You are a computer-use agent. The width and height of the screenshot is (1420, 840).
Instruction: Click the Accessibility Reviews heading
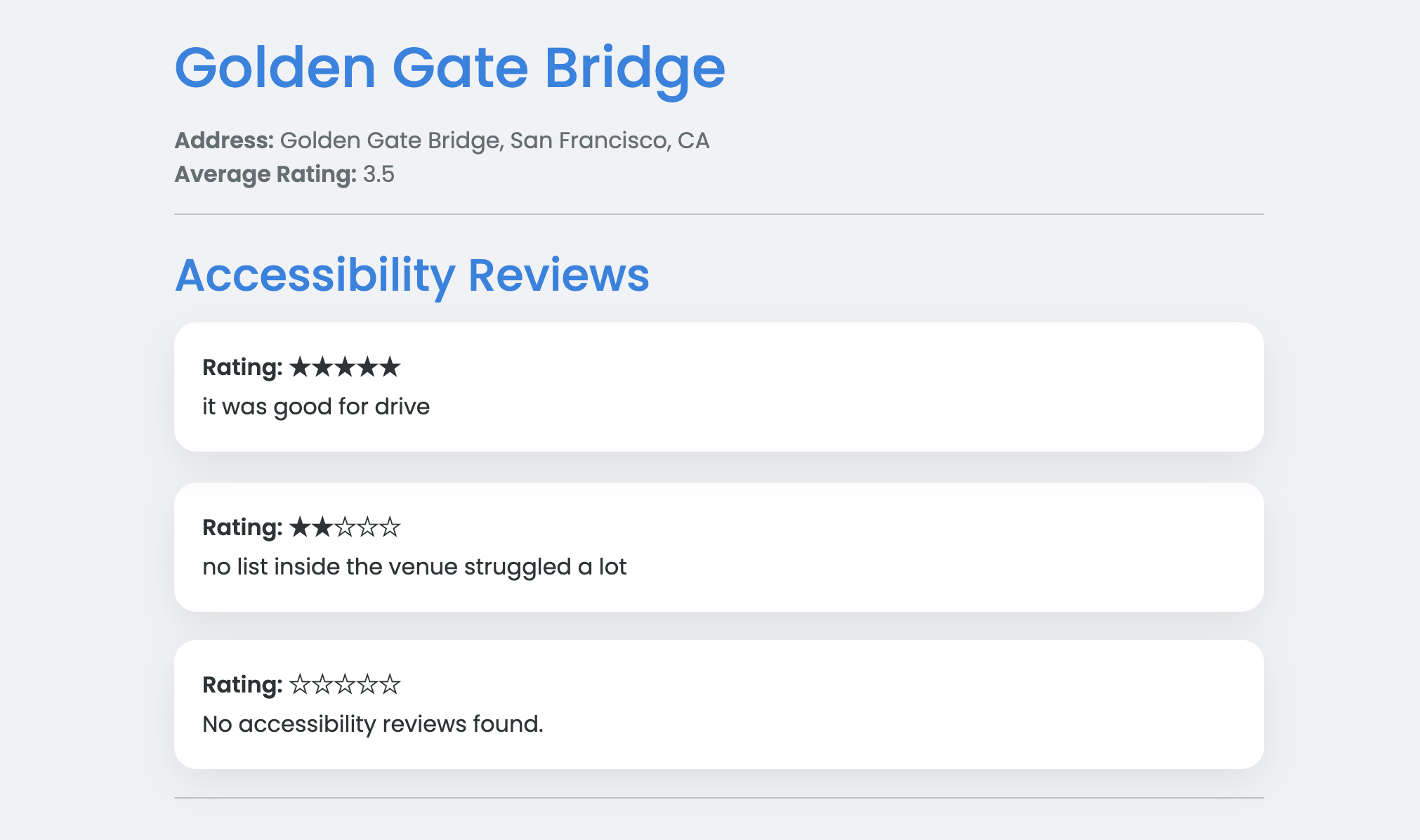point(412,275)
